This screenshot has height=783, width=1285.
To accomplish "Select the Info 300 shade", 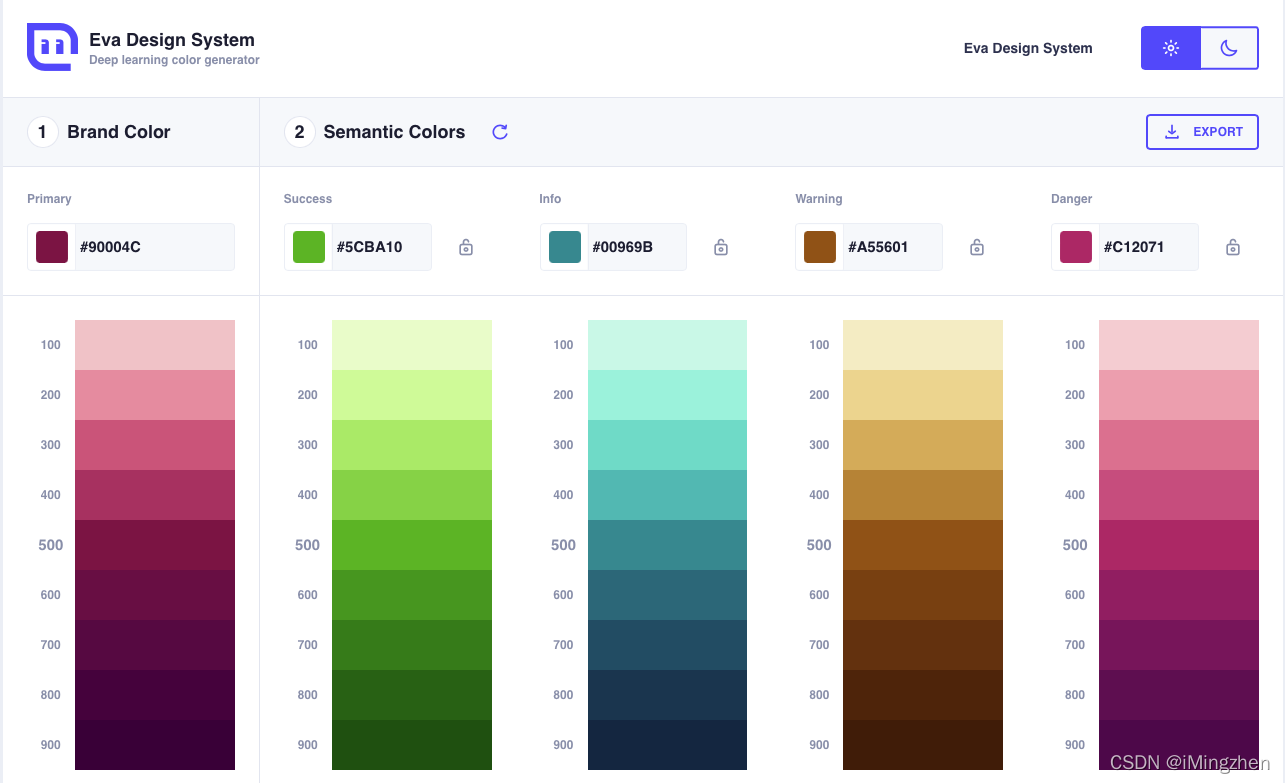I will pos(667,445).
